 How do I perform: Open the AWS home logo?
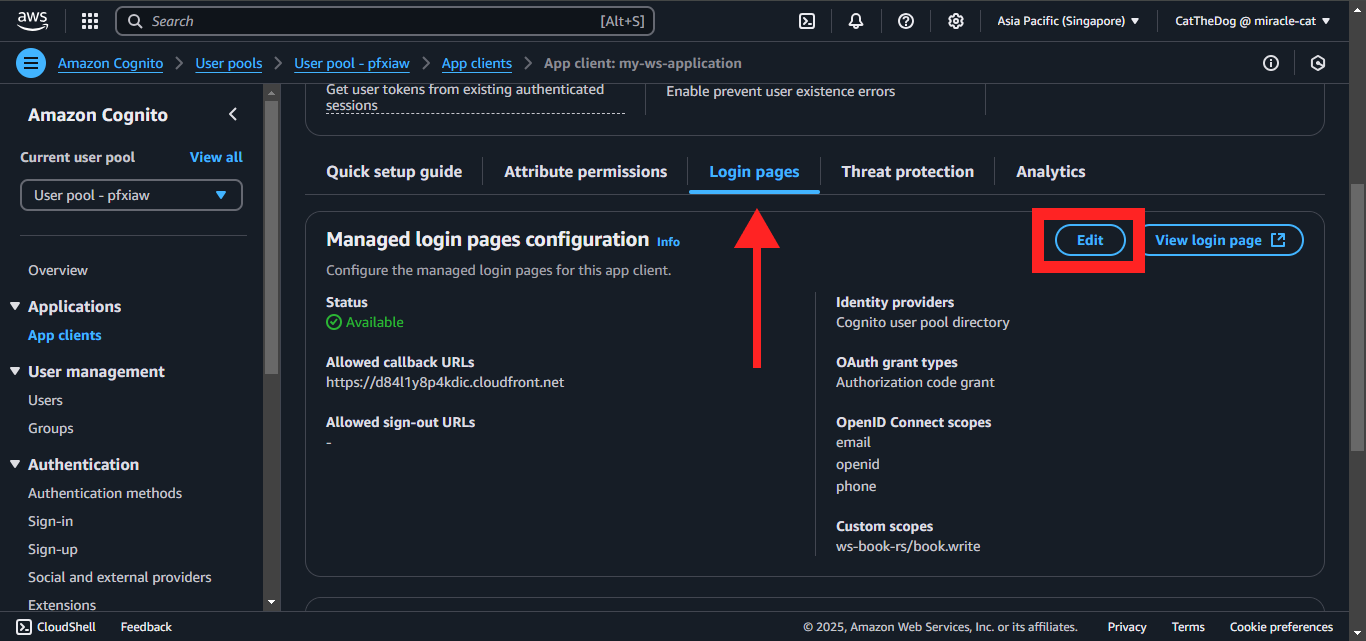point(33,20)
